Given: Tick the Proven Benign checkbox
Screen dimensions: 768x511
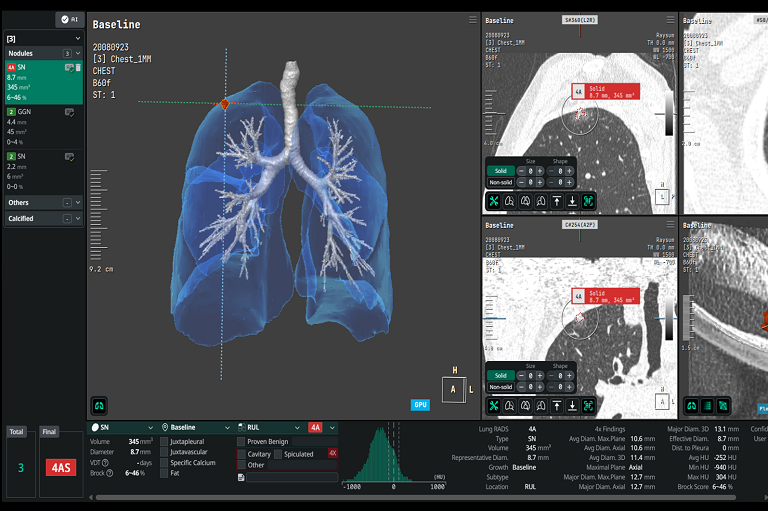Looking at the screenshot, I should click(x=241, y=441).
